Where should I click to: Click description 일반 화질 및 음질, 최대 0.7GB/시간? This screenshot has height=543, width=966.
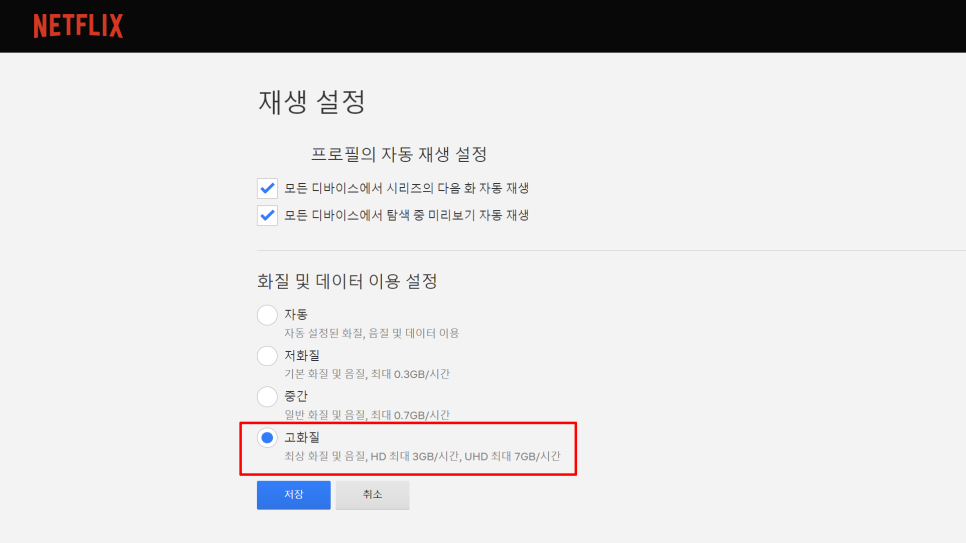click(x=367, y=415)
